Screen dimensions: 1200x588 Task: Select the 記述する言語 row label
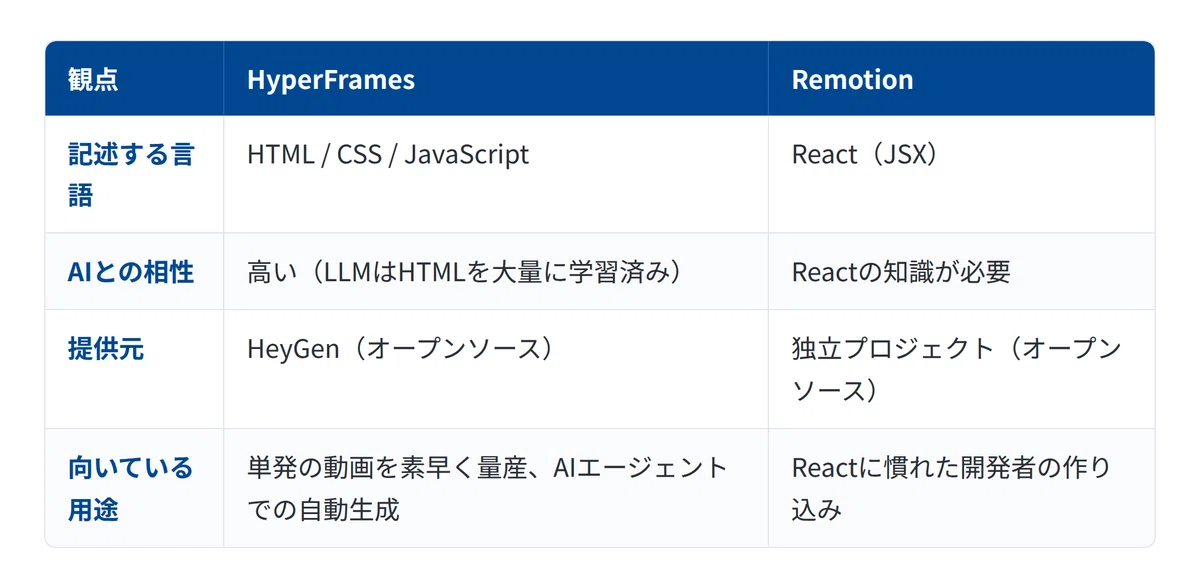(x=134, y=175)
